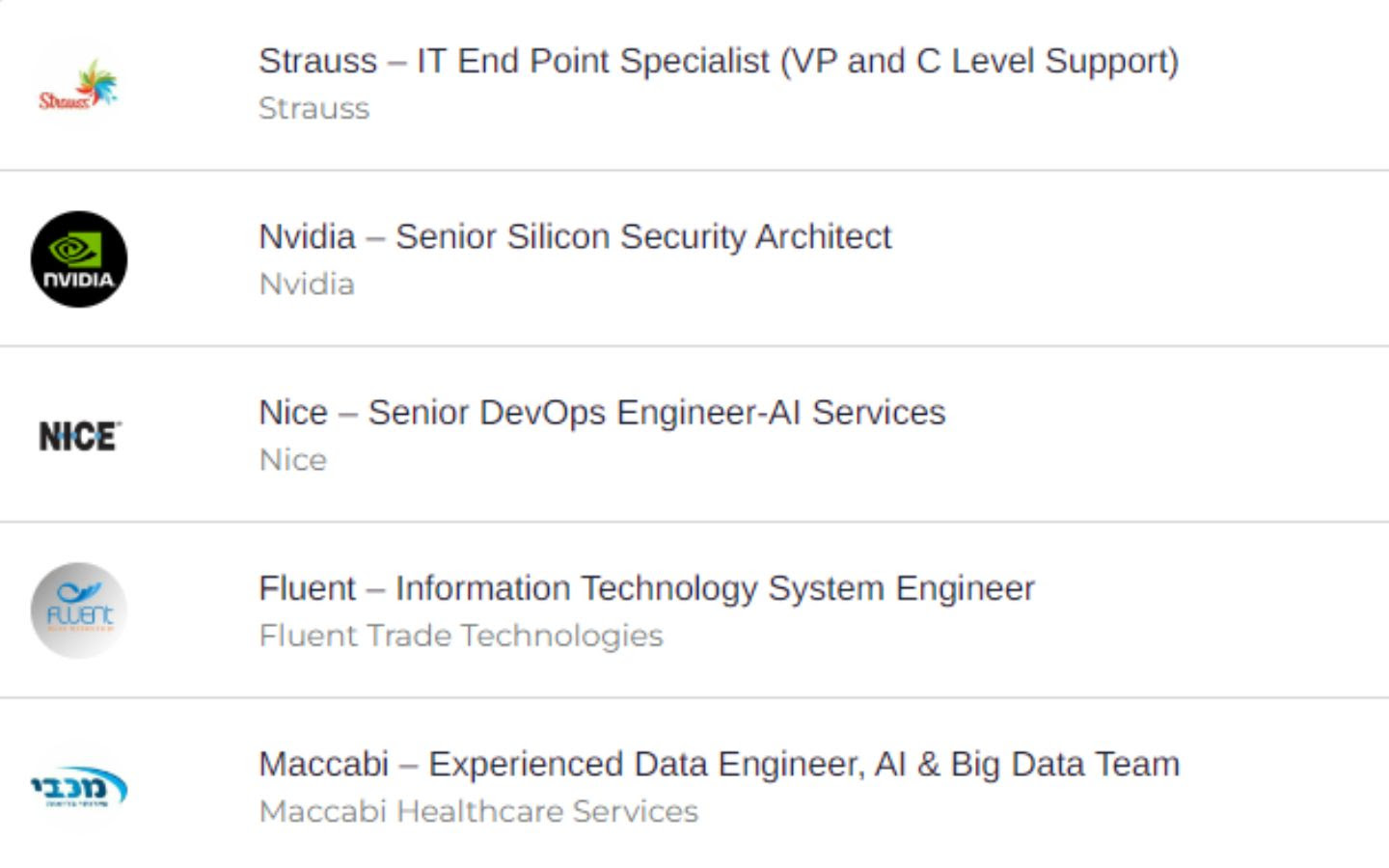
Task: Open the Nice Senior DevOps Engineer-AI Services job
Action: coord(602,413)
